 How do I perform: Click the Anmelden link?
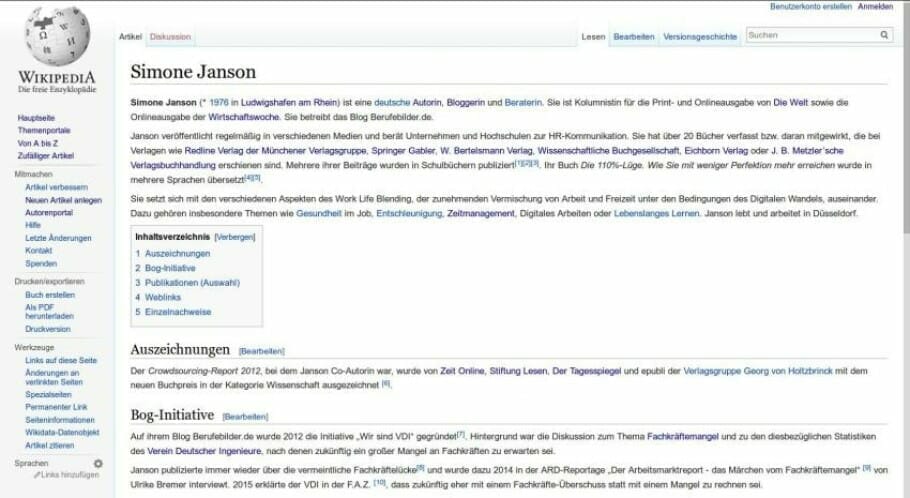(x=875, y=6)
